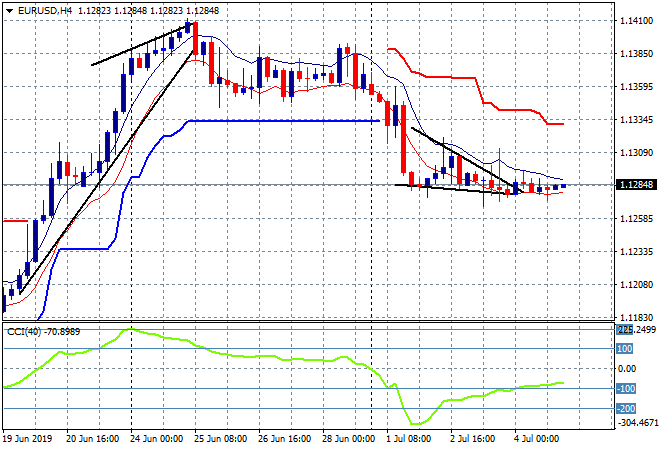660x450 pixels.
Task: Click the CCI 100 level label
Action: pos(625,349)
